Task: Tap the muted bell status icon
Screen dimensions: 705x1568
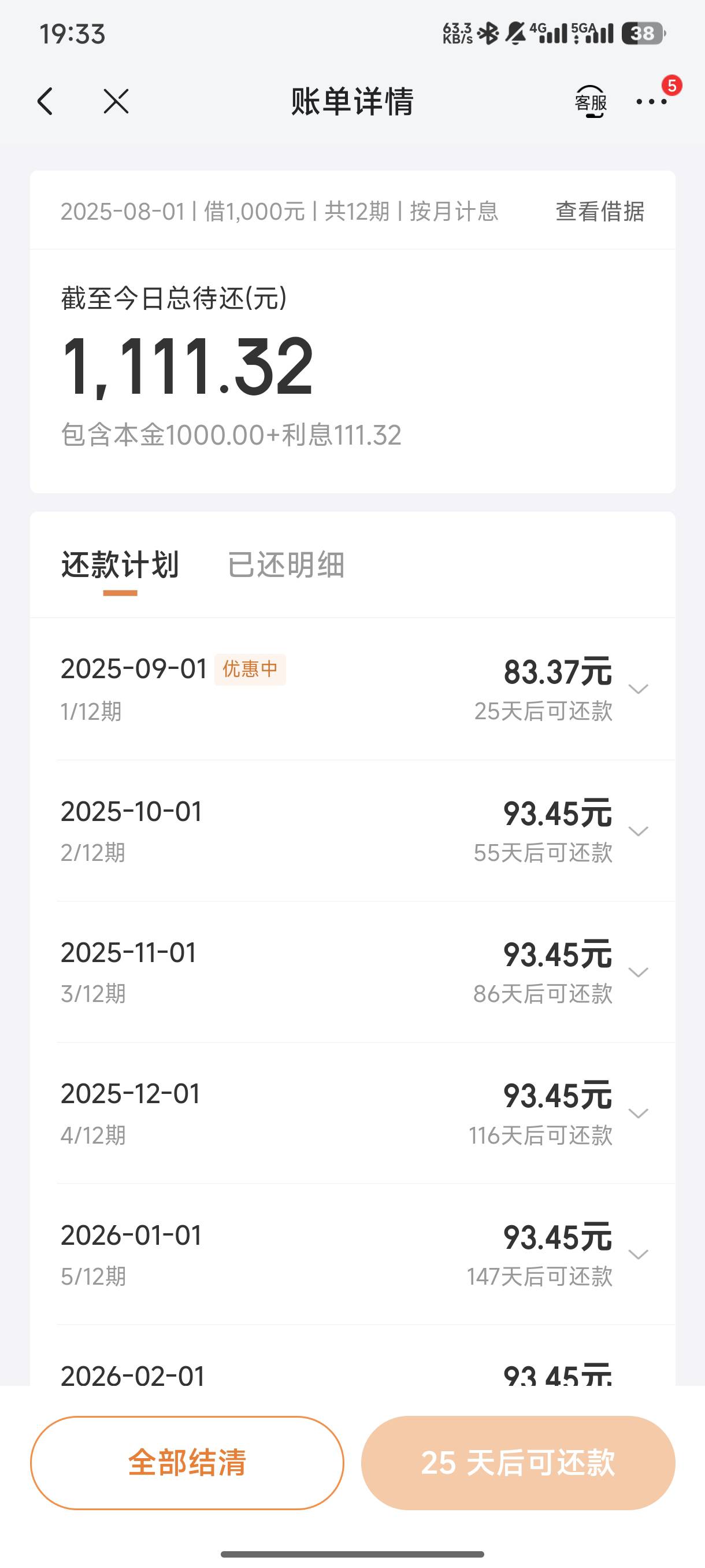Action: (x=516, y=34)
